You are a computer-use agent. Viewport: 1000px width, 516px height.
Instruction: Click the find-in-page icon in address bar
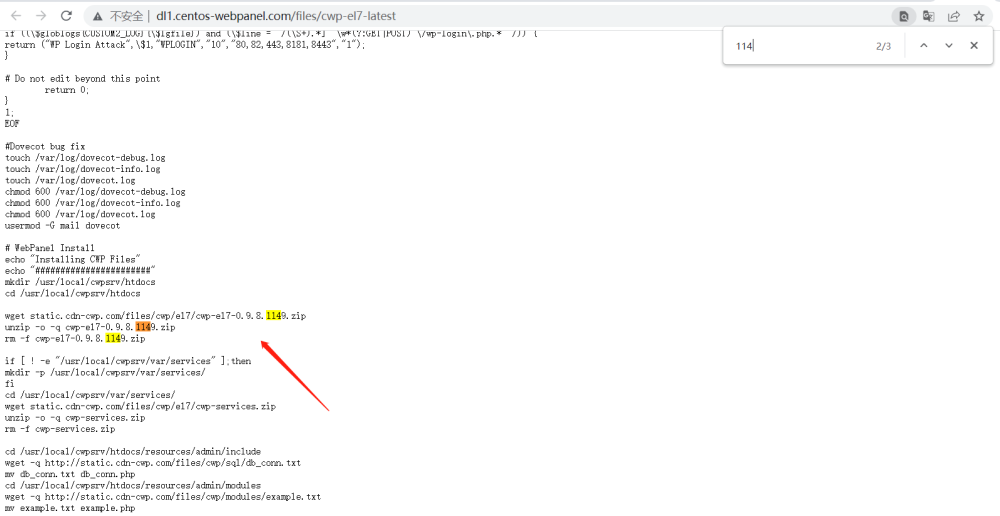904,16
